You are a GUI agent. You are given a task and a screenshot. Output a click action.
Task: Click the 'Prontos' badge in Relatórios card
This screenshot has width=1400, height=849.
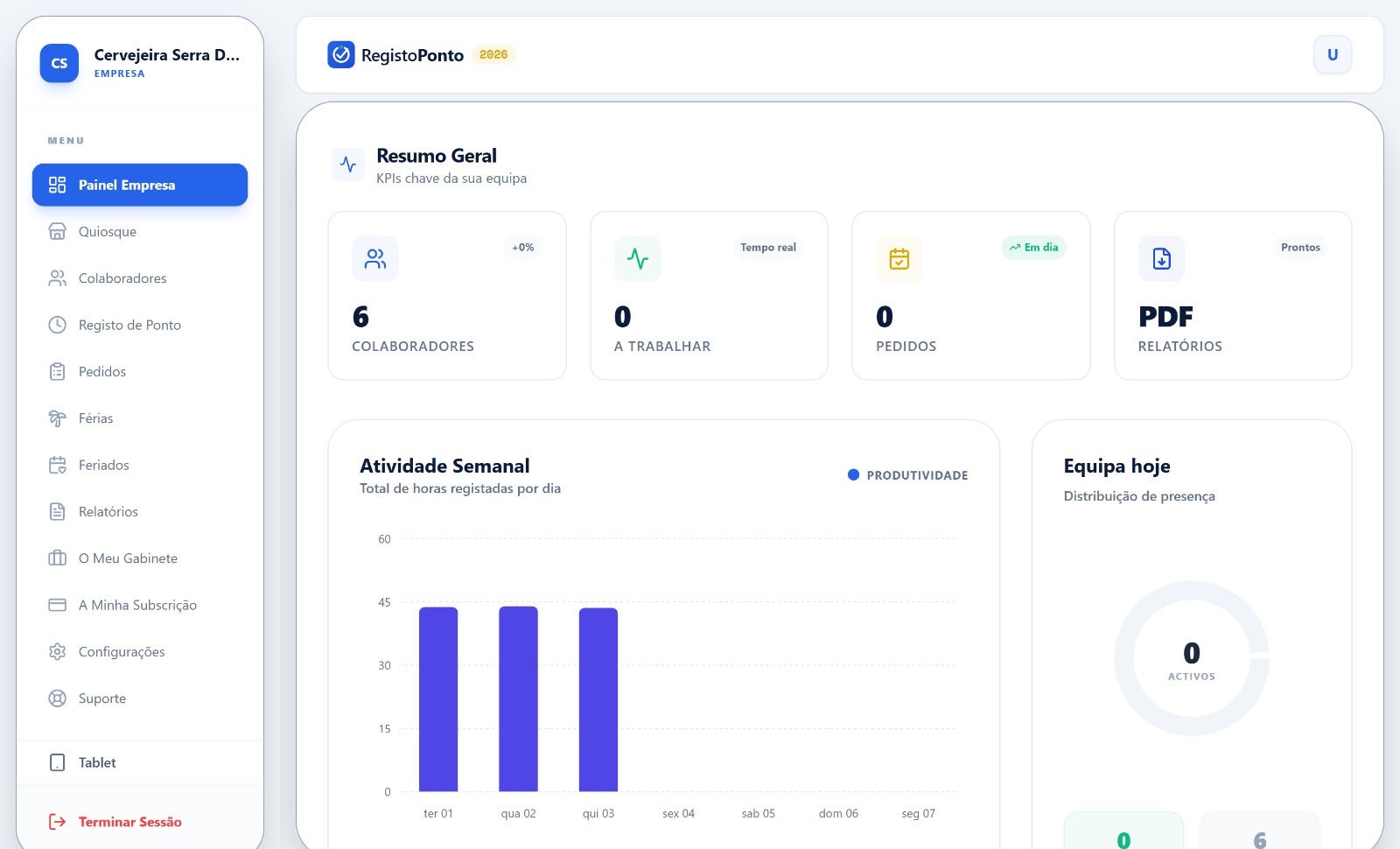tap(1300, 247)
